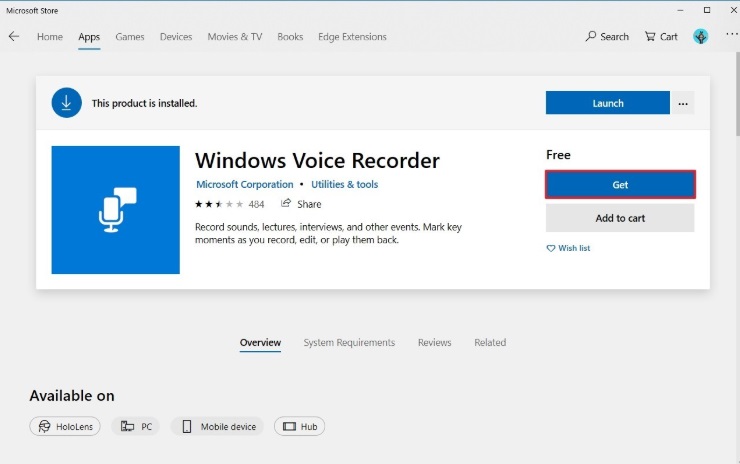Minimize the Microsoft Store window
The image size is (740, 464).
[680, 10]
